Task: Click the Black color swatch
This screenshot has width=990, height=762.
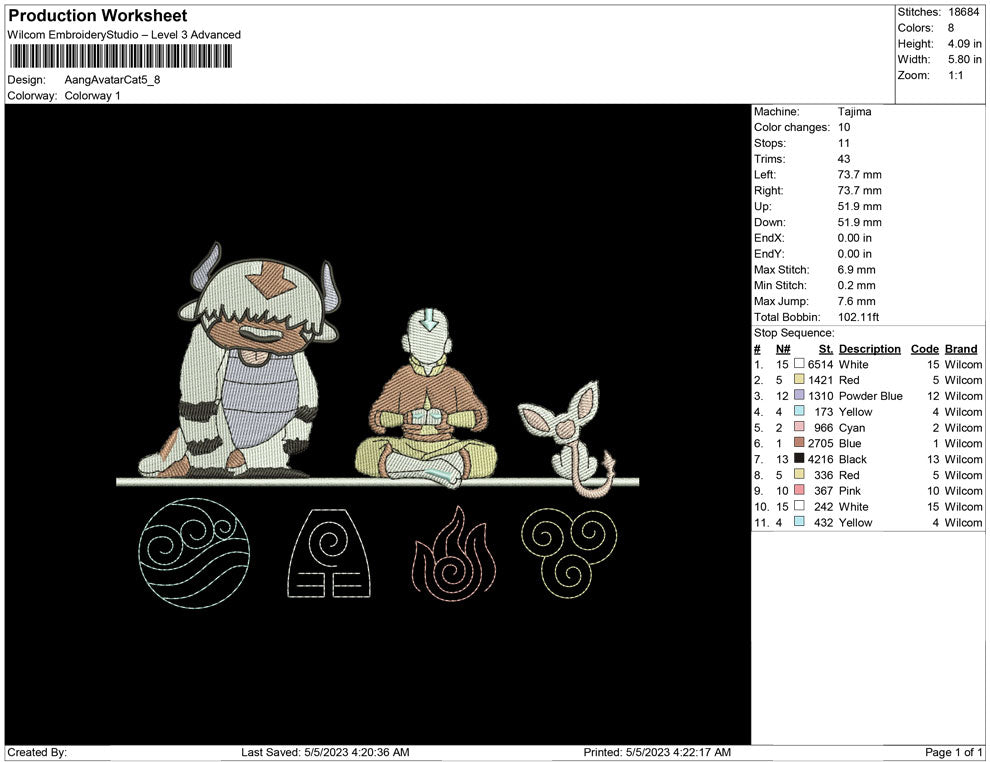Action: pyautogui.click(x=799, y=458)
